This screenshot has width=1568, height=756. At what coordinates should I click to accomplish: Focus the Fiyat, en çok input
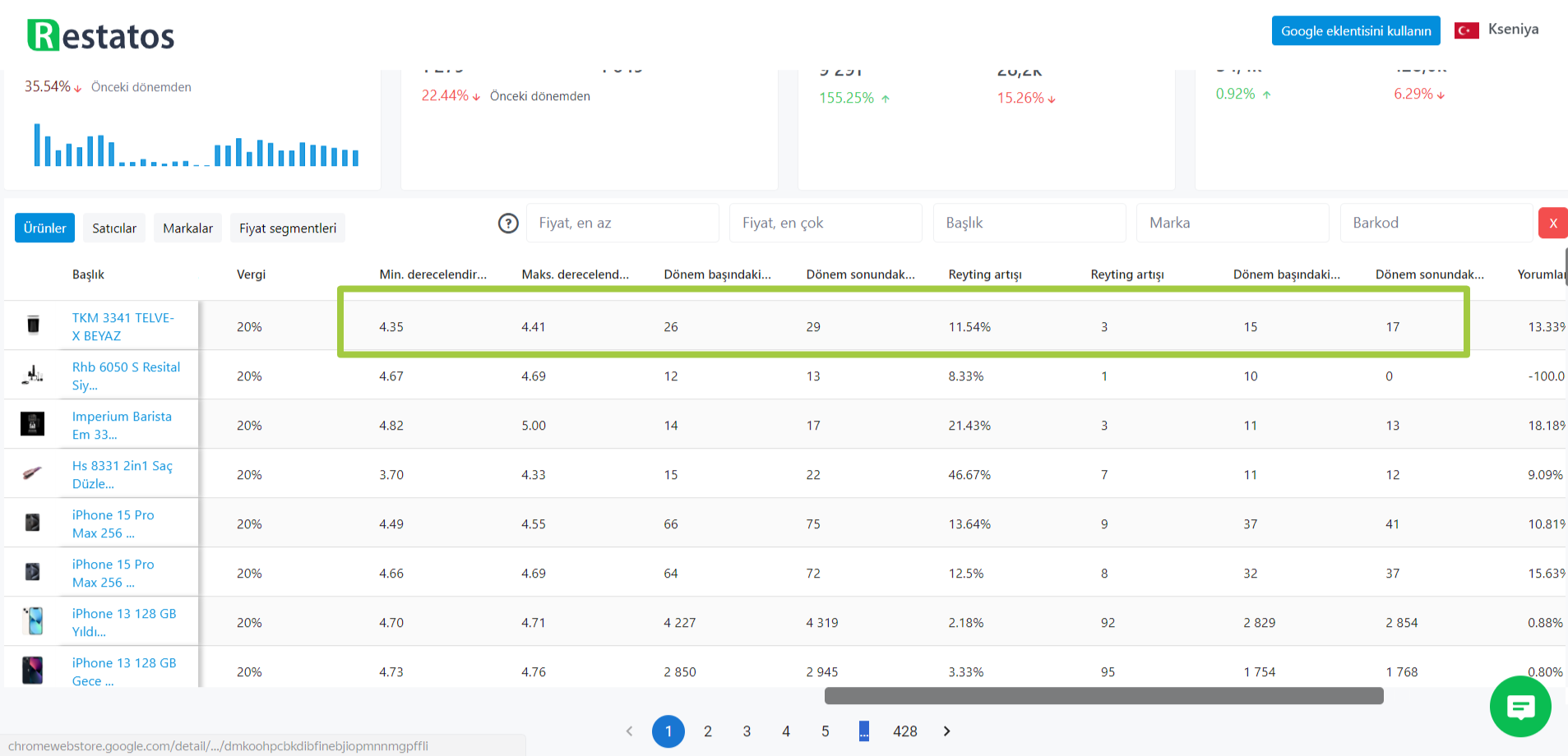pos(826,223)
